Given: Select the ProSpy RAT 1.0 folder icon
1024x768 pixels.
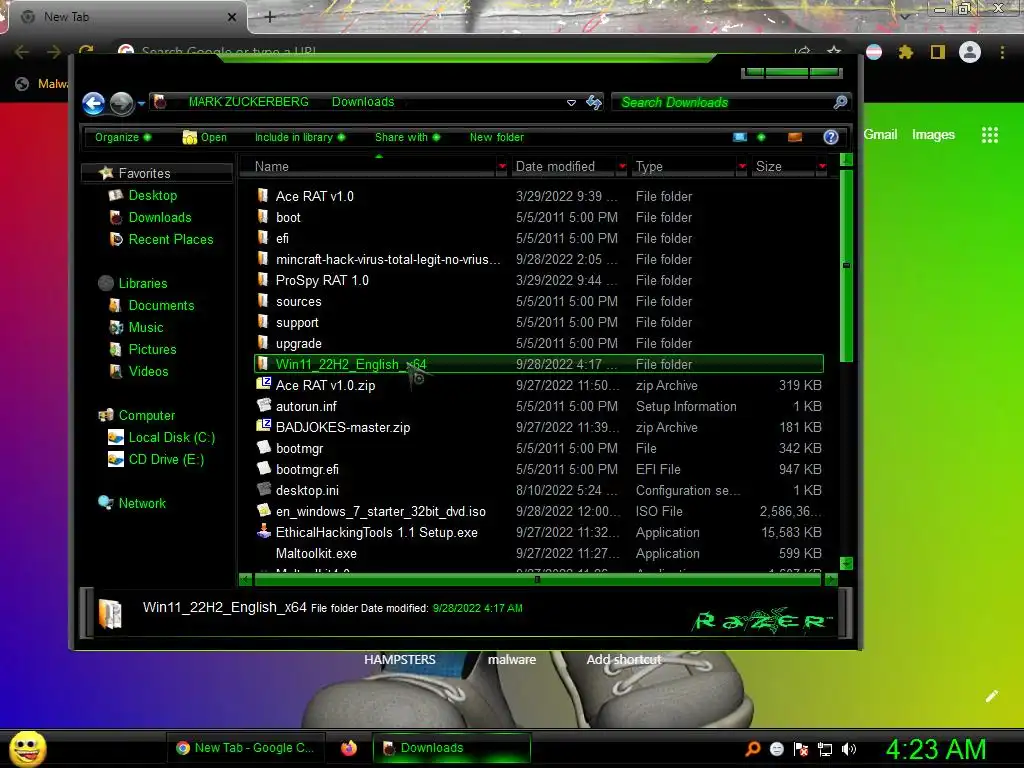Looking at the screenshot, I should 263,280.
